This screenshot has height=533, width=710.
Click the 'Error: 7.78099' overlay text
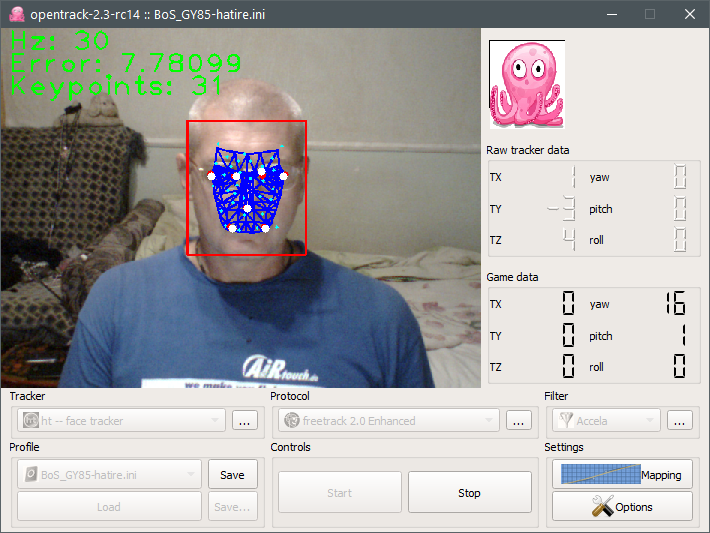pos(126,63)
